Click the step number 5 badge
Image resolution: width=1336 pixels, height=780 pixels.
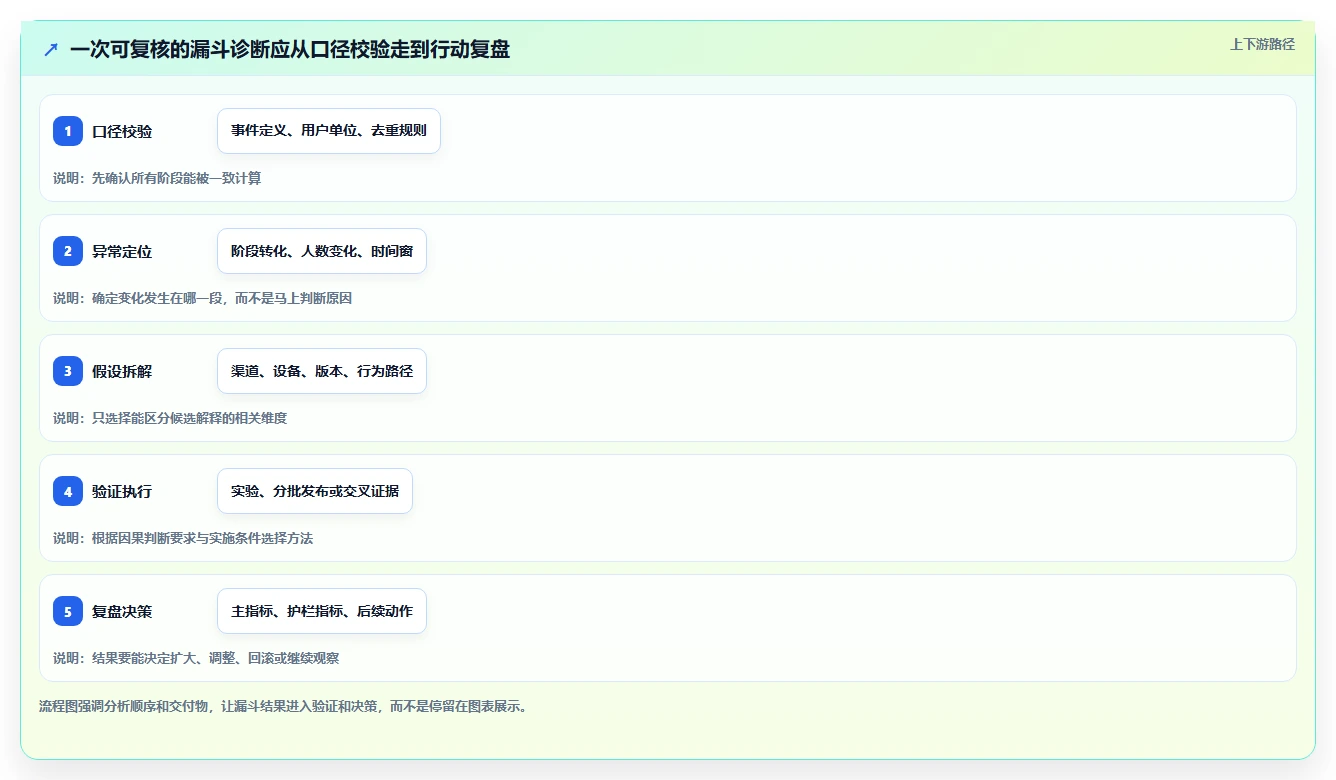[68, 611]
